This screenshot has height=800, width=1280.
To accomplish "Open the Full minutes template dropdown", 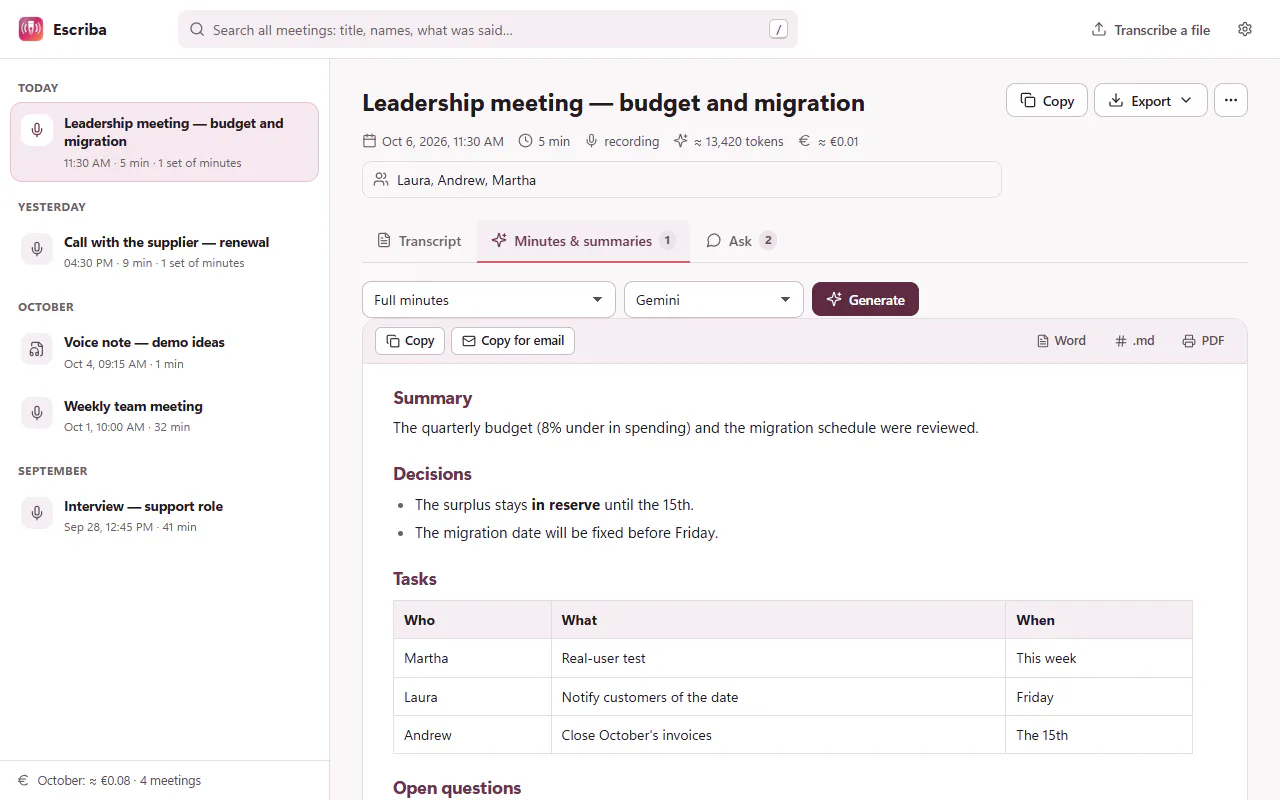I will point(489,300).
